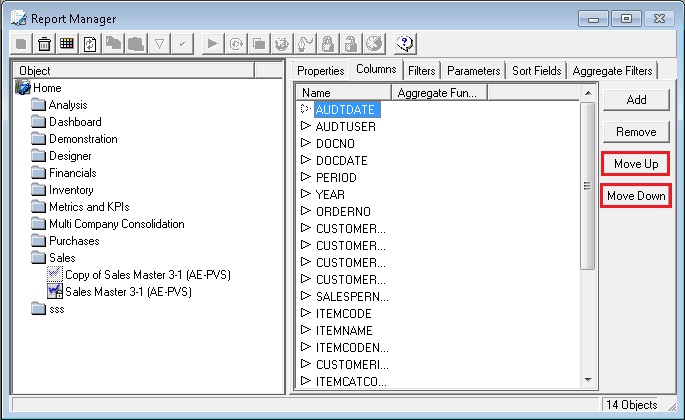Switch to the Aggregate Filters tab
The image size is (685, 420).
612,71
